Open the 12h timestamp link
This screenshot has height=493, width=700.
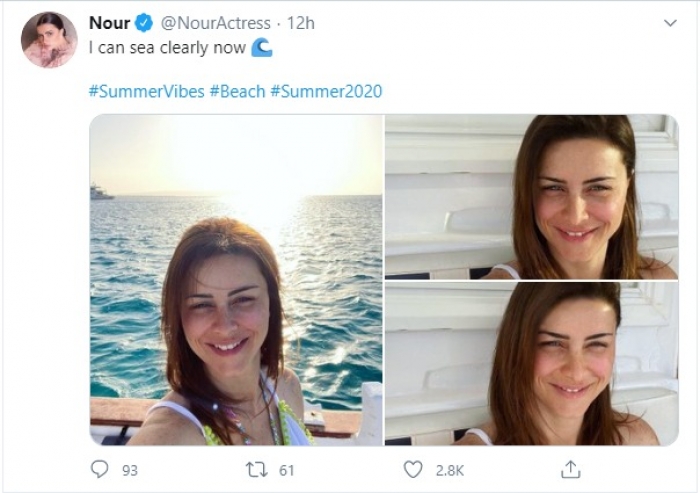(301, 23)
